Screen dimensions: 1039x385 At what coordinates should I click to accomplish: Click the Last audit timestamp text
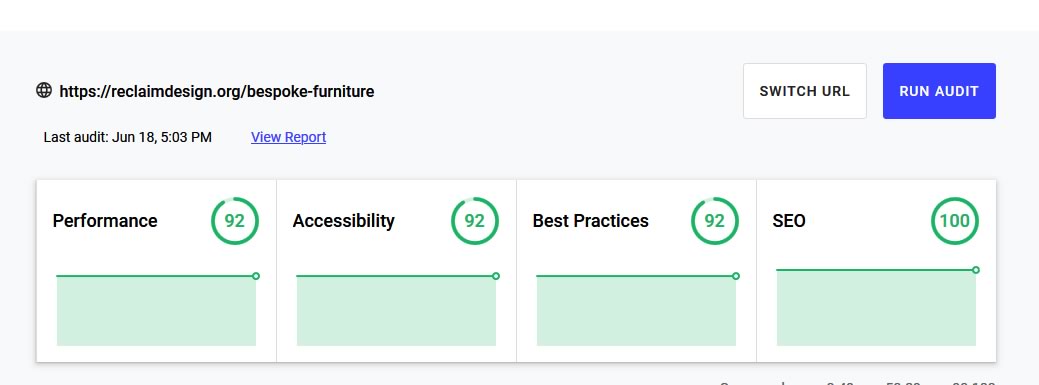tap(128, 137)
